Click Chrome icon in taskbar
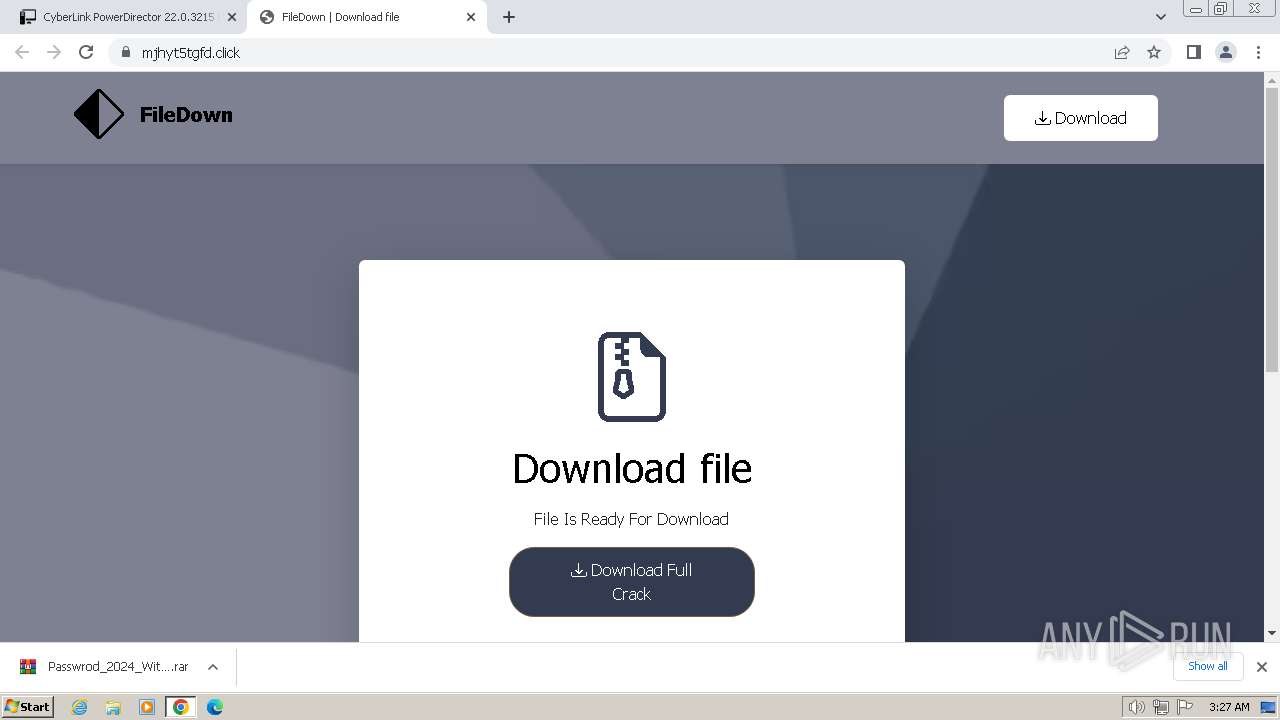The height and width of the screenshot is (720, 1280). pyautogui.click(x=181, y=707)
